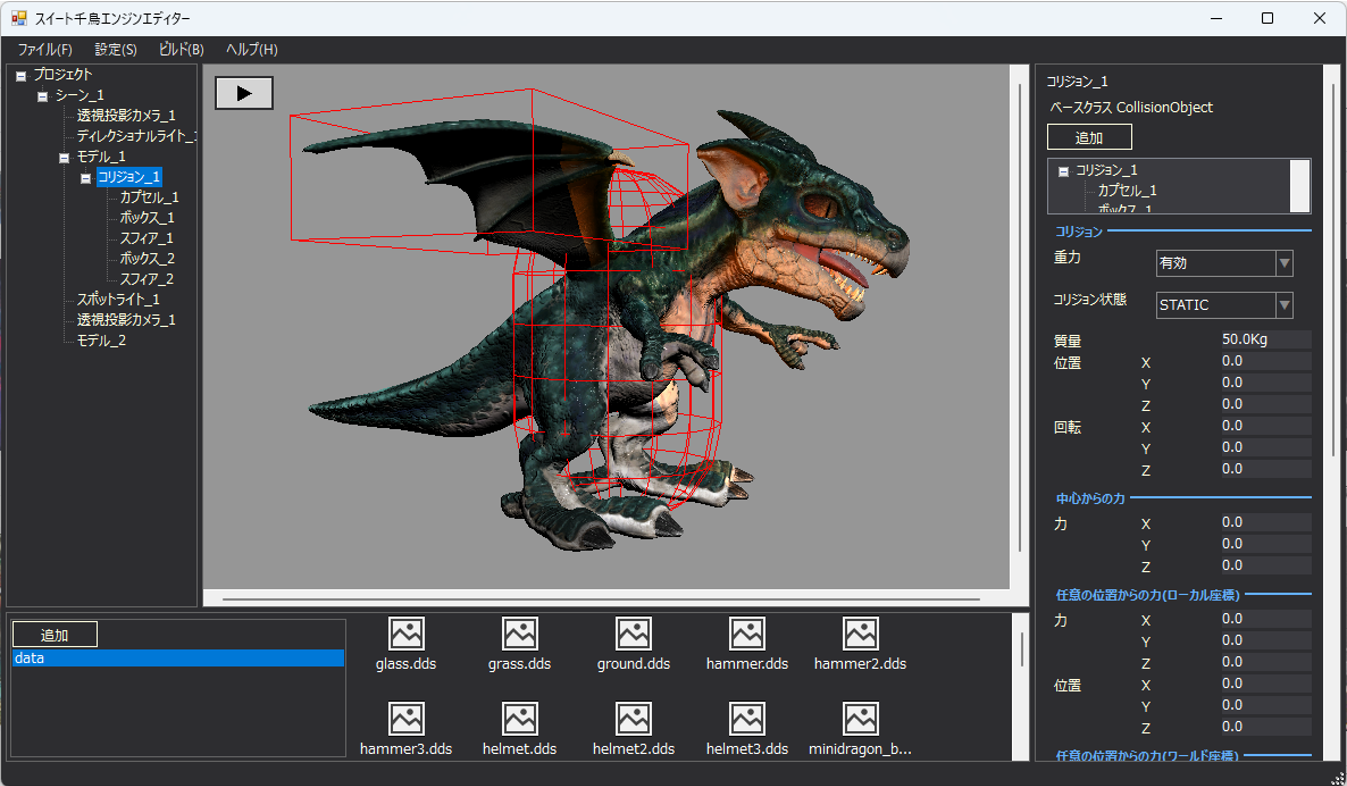This screenshot has width=1347, height=786.
Task: Select モデル_1 tree item
Action: 101,157
